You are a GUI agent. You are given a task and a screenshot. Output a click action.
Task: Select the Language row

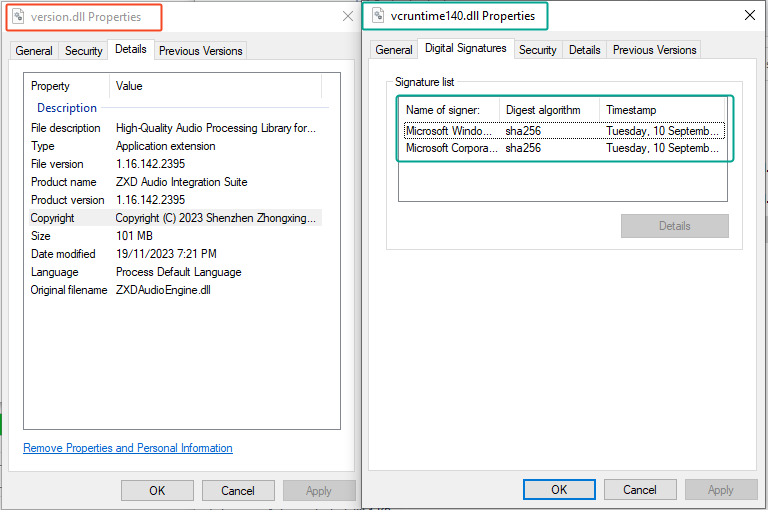[x=175, y=272]
